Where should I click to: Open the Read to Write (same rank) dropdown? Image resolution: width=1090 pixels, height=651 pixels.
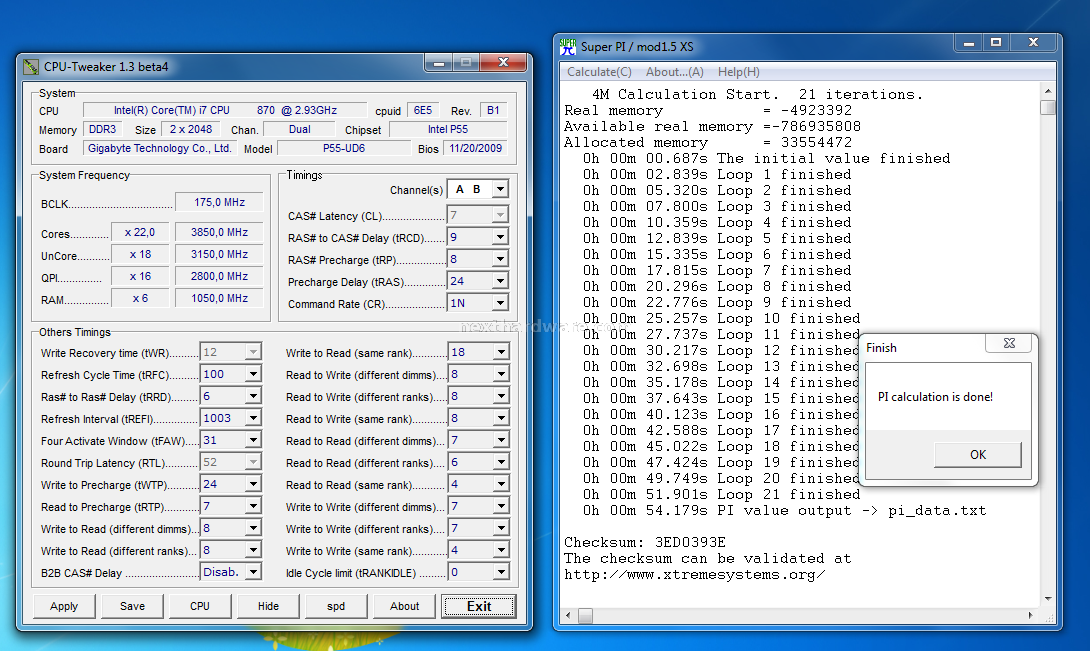pos(501,418)
